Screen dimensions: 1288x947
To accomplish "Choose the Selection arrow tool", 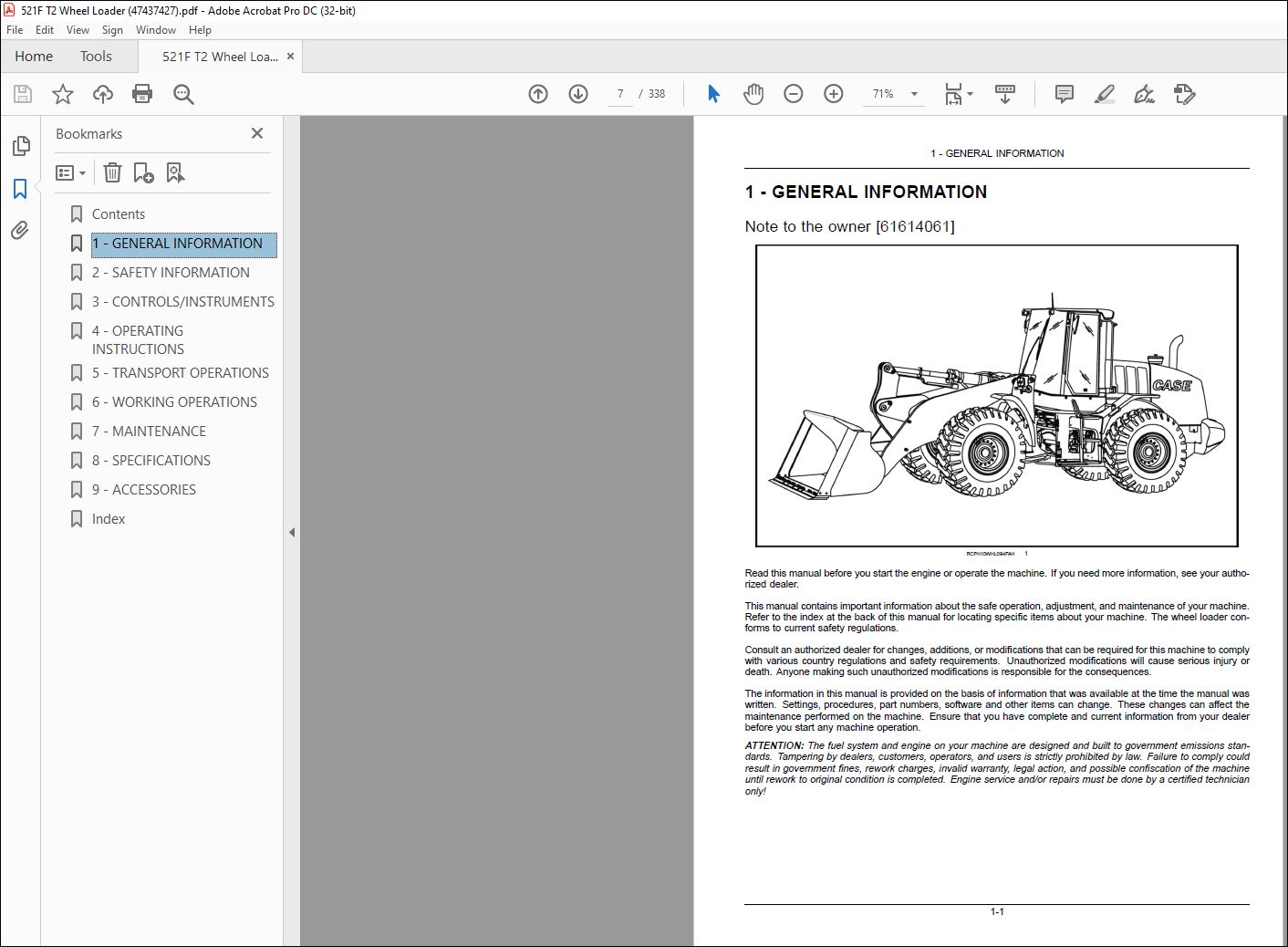I will pos(713,94).
